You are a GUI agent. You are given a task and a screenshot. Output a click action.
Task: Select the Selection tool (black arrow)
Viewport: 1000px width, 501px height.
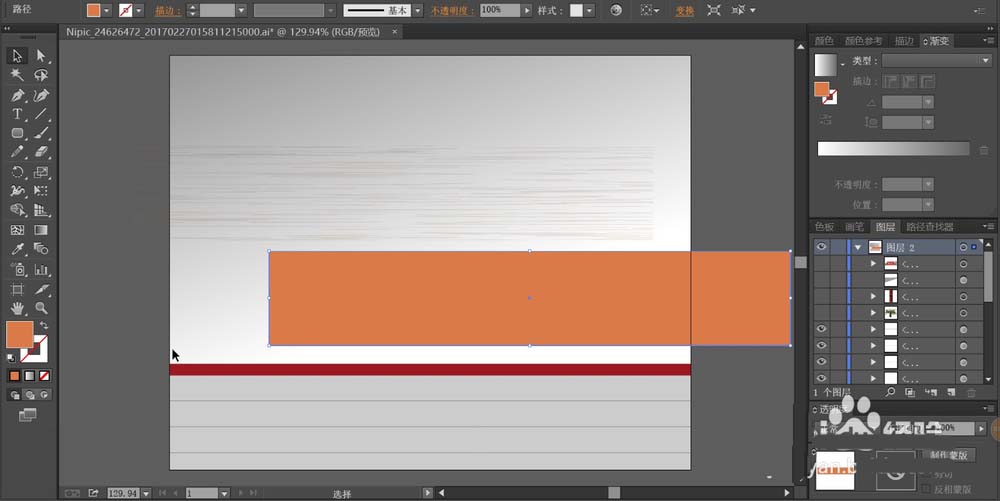point(17,56)
